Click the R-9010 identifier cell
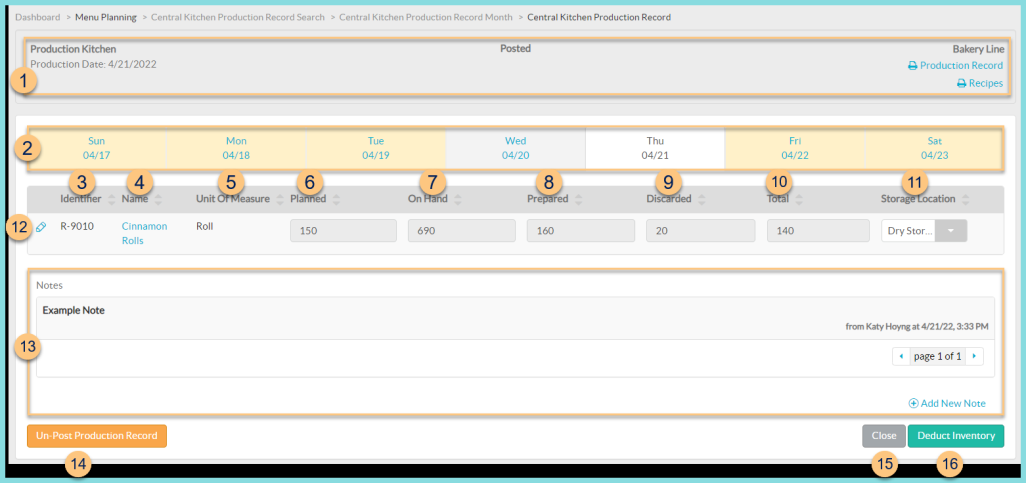Viewport: 1026px width, 483px height. [77, 226]
